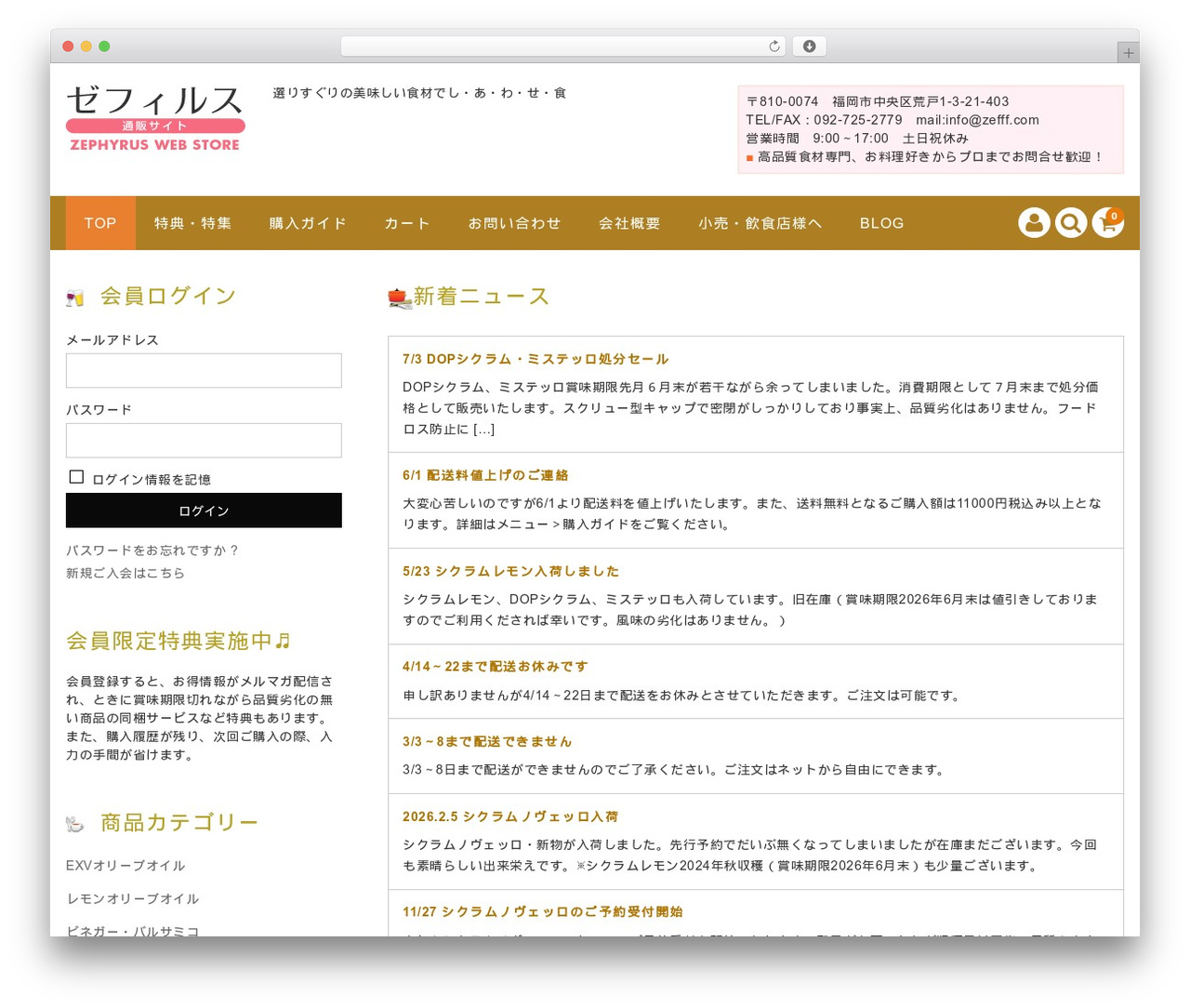Focus the メールアドレス input field

coord(204,370)
